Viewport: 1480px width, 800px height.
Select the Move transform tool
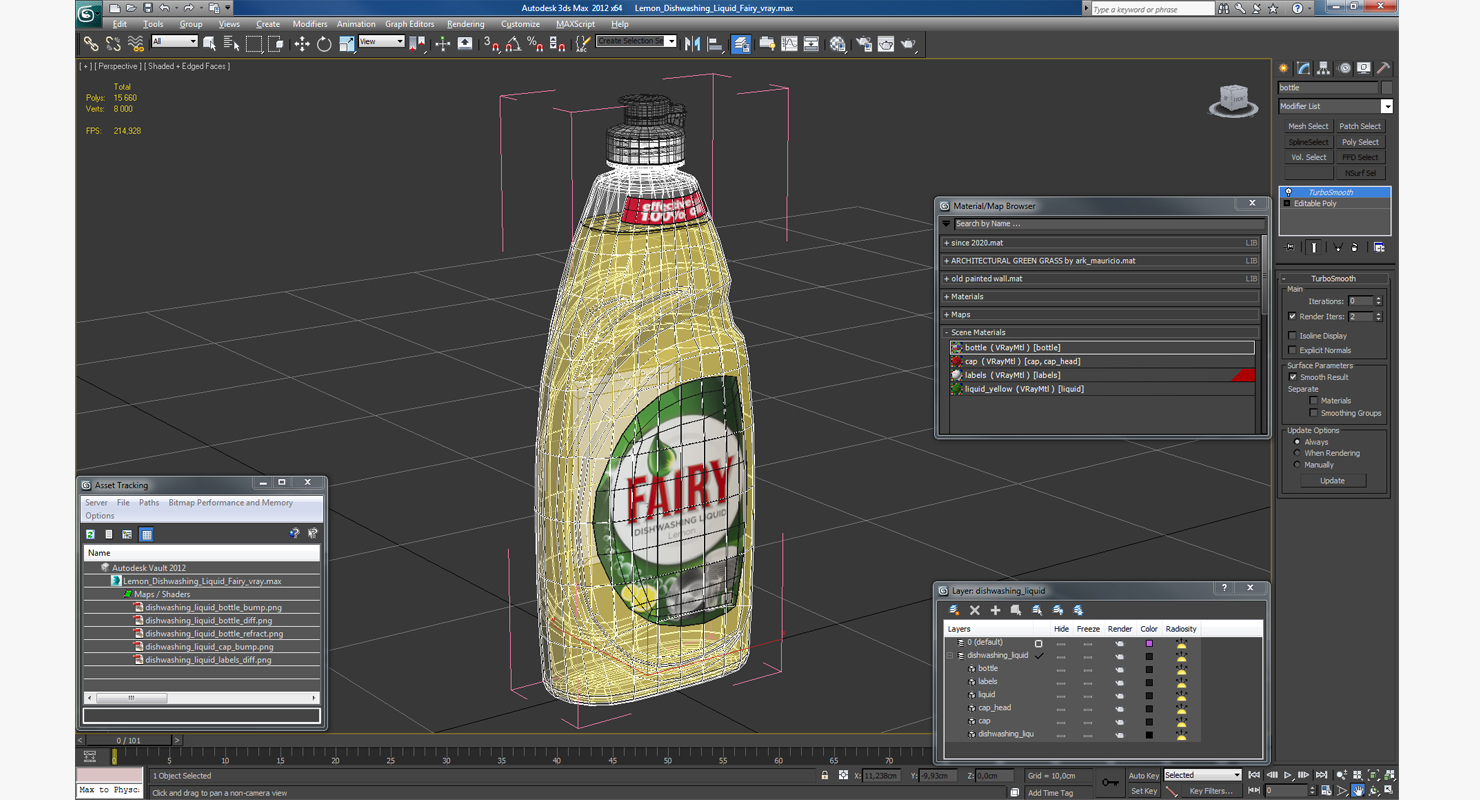(x=301, y=44)
